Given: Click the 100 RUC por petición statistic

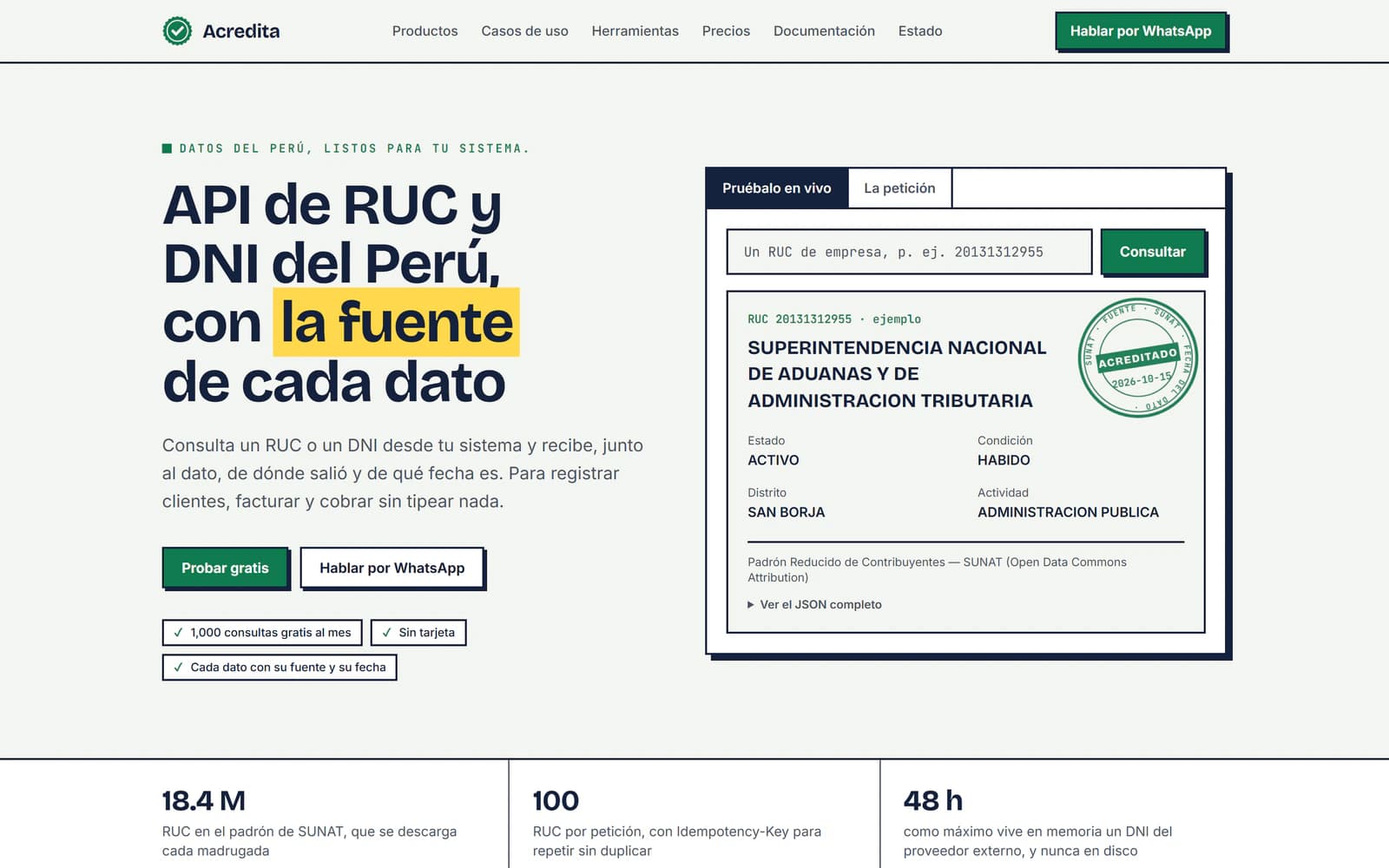Looking at the screenshot, I should click(556, 800).
